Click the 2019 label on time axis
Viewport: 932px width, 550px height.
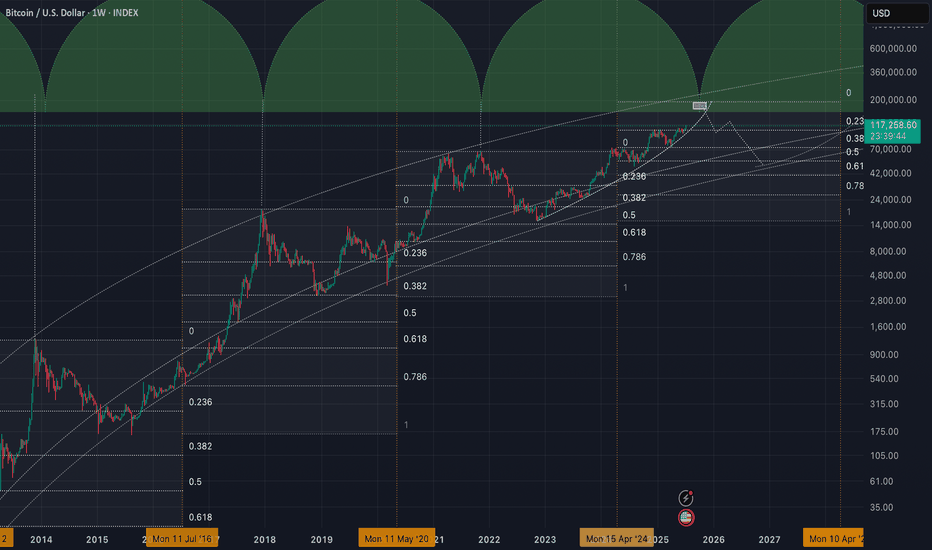coord(322,540)
